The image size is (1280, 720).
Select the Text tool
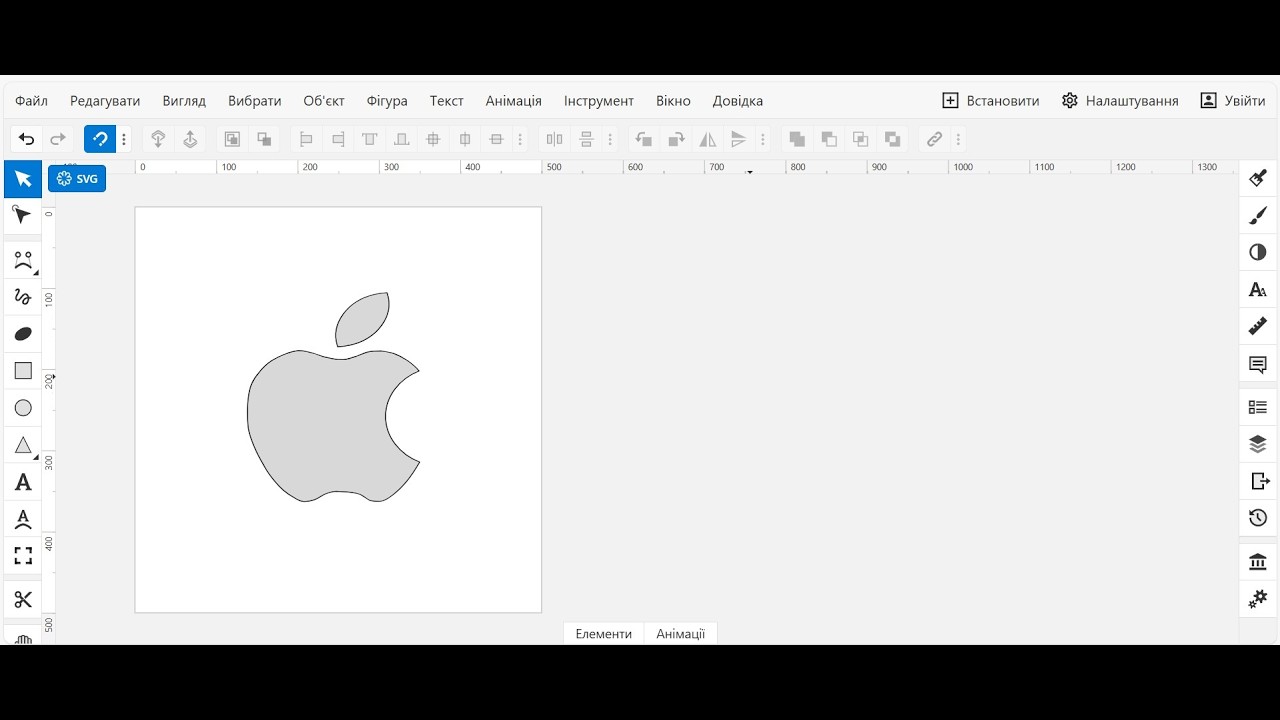(23, 483)
